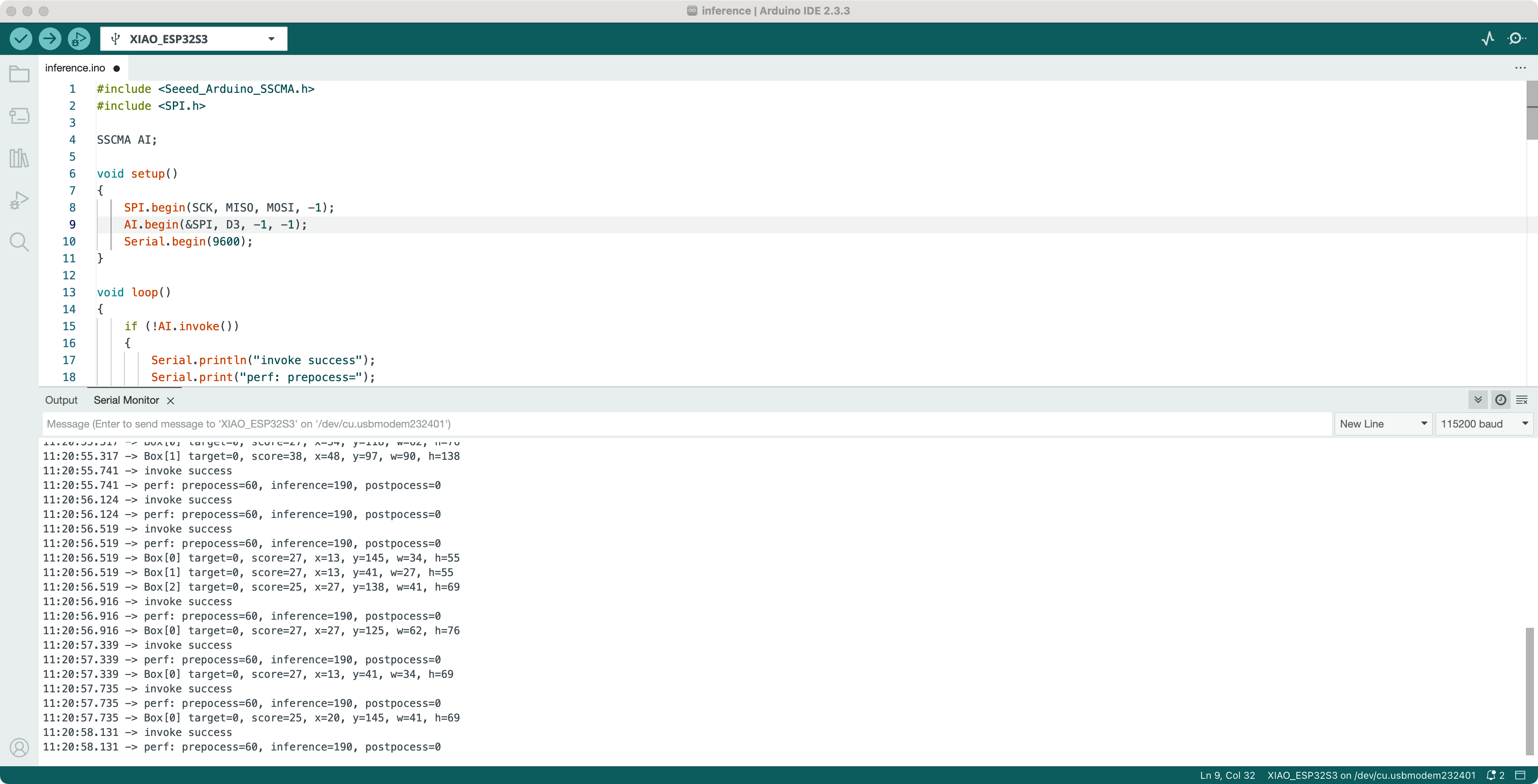Click the void loop() line

[134, 293]
